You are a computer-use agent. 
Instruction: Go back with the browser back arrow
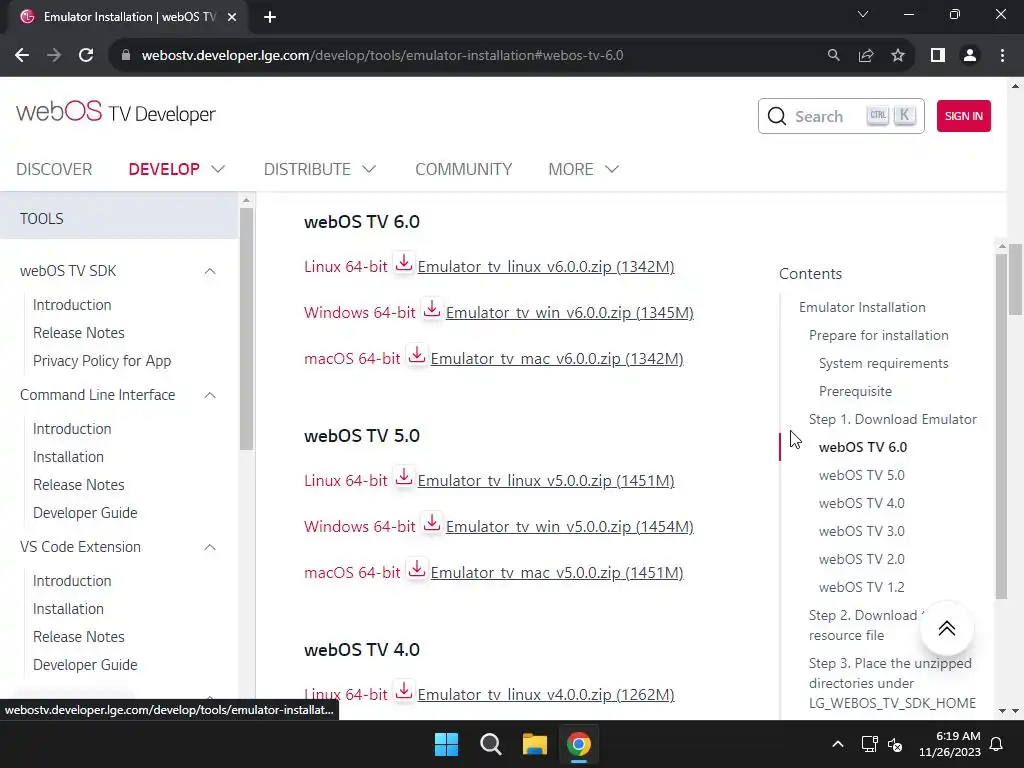(x=22, y=56)
